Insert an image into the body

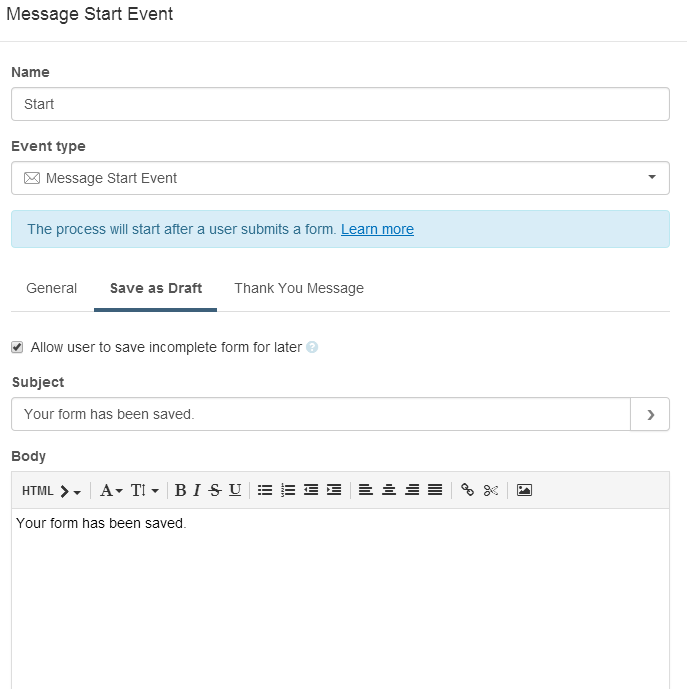pos(524,490)
